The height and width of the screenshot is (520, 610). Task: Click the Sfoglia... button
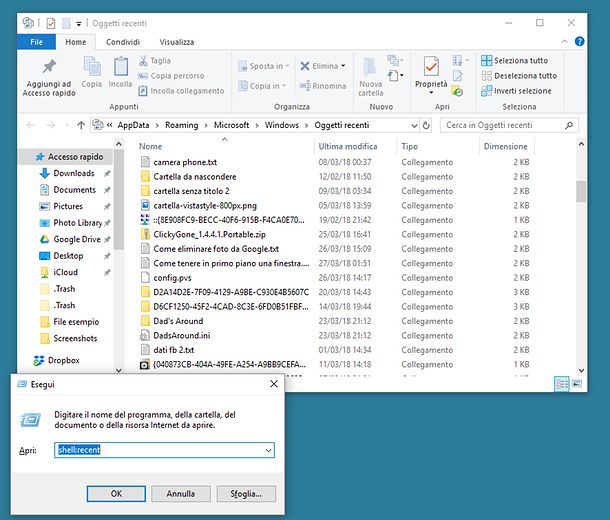(x=246, y=494)
